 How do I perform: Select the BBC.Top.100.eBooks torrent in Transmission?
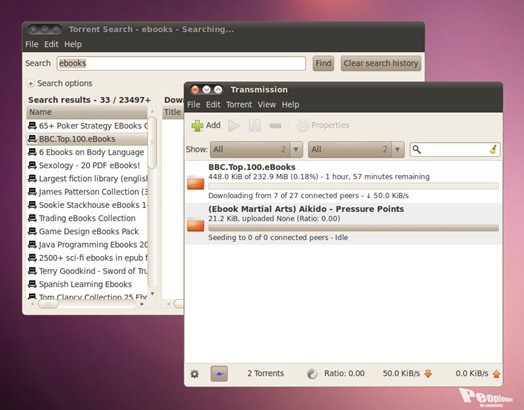[343, 181]
